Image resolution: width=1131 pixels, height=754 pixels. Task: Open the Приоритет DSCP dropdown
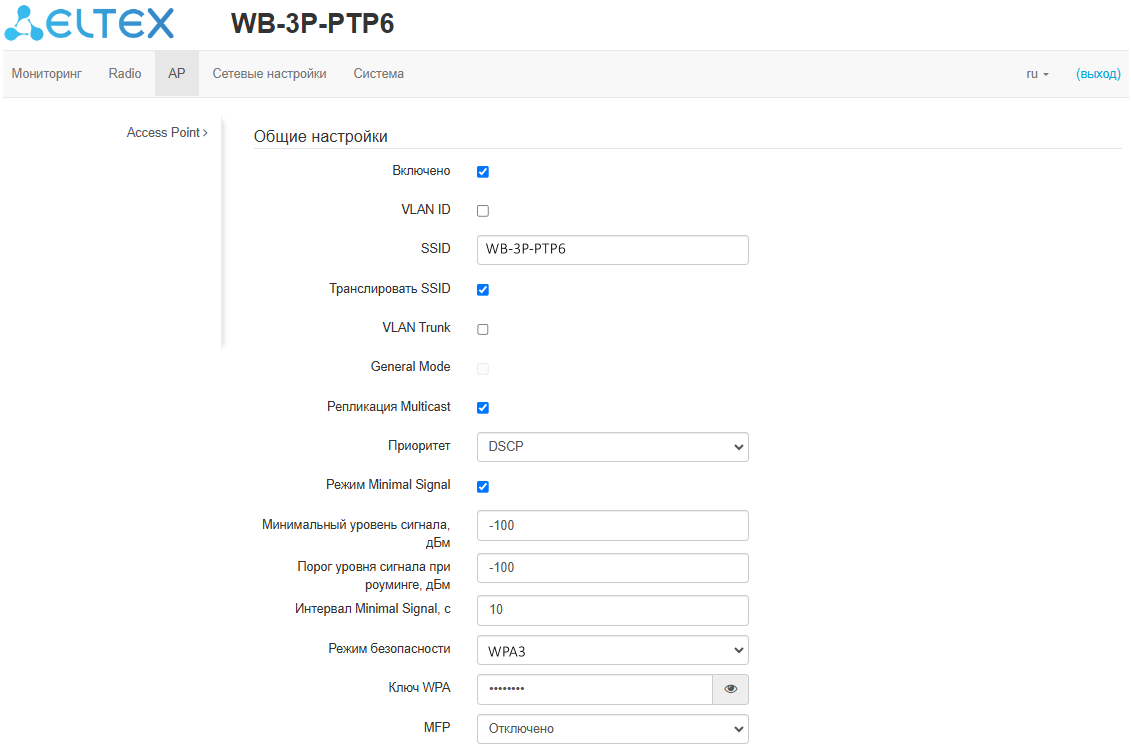pos(612,447)
